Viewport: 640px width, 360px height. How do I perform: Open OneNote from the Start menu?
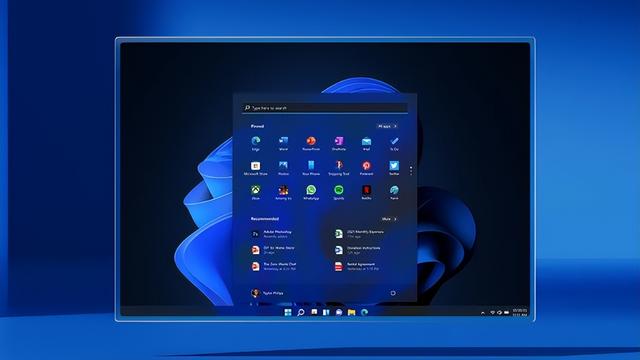pos(339,143)
